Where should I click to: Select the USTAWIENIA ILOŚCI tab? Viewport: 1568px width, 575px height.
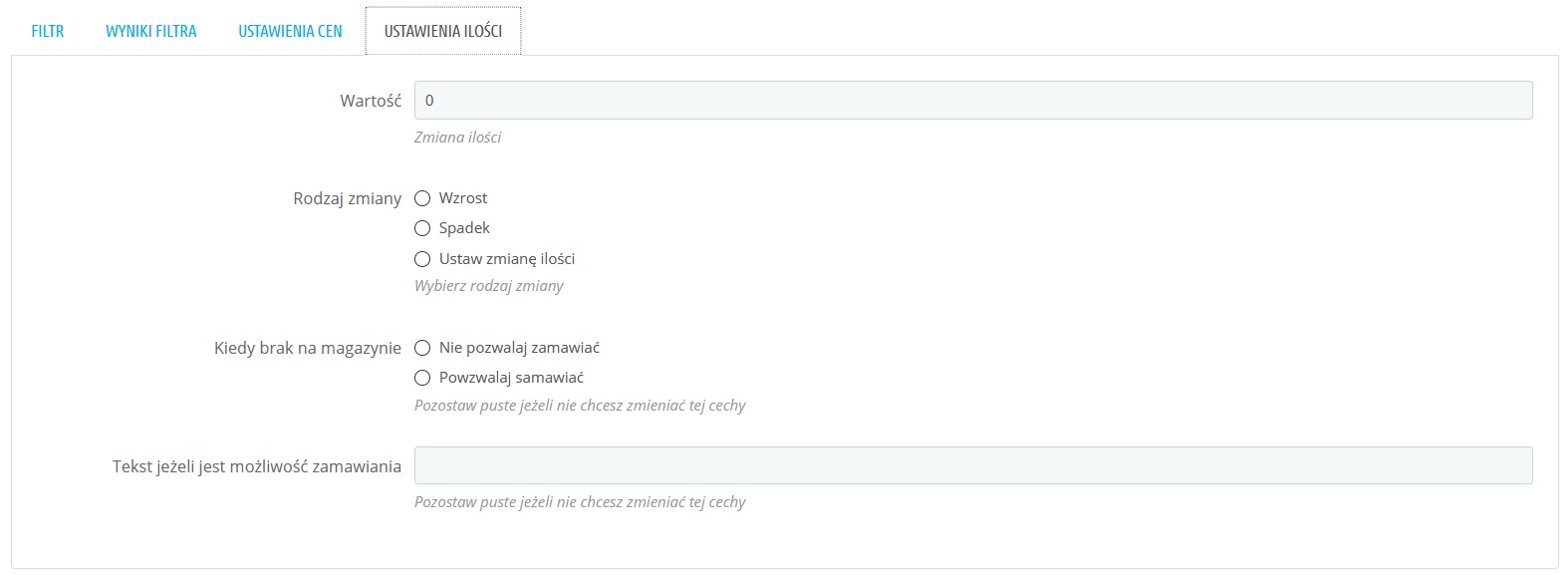[x=443, y=31]
